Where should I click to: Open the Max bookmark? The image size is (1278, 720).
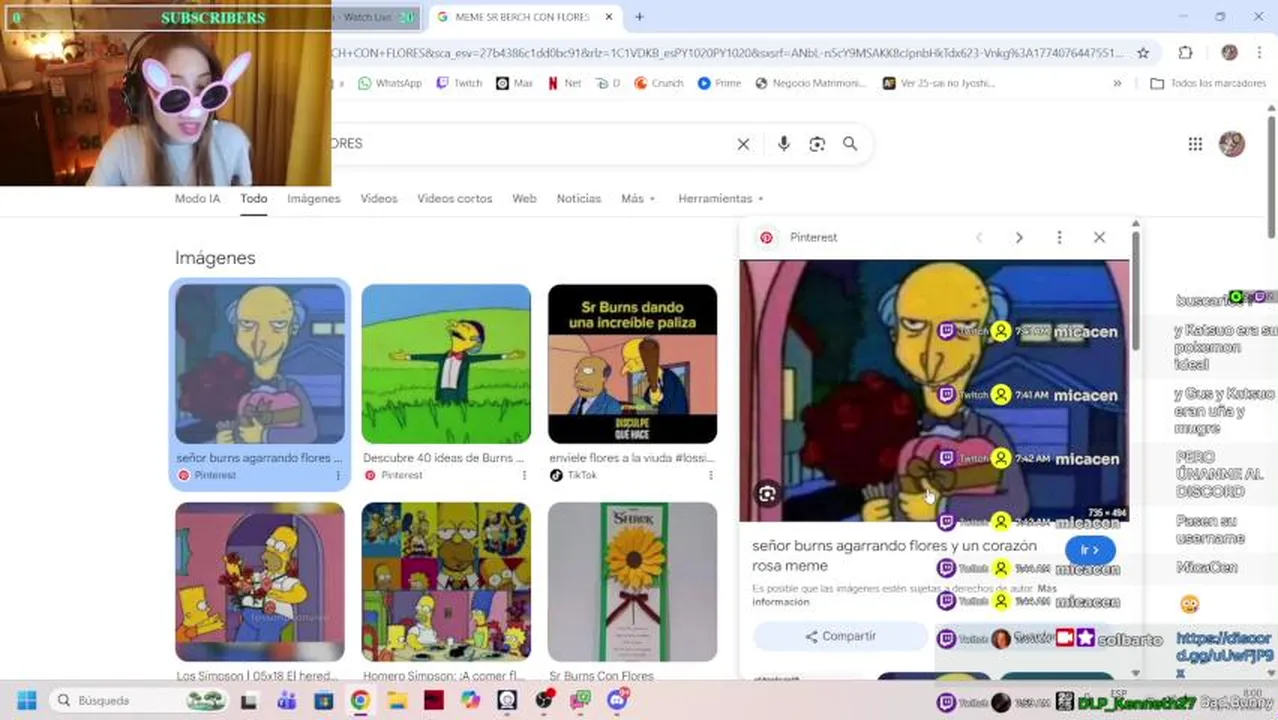pos(515,83)
